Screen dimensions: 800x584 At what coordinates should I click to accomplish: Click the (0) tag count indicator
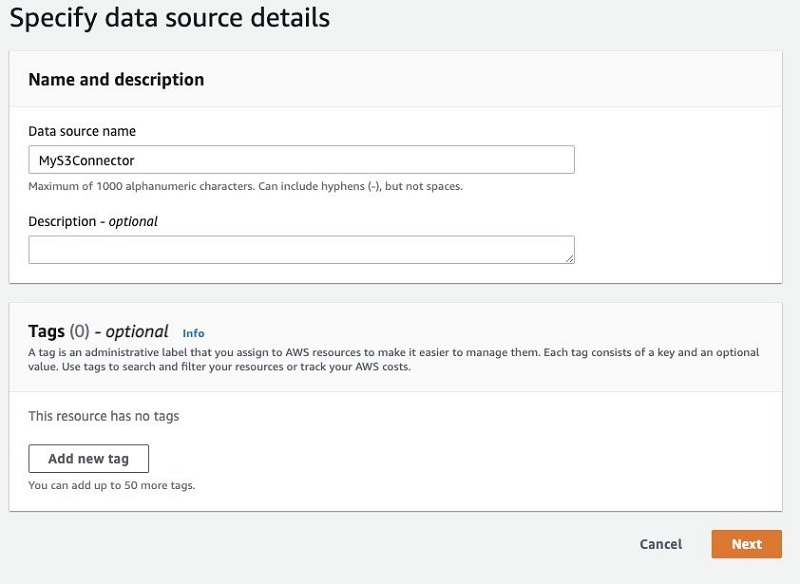tap(80, 332)
